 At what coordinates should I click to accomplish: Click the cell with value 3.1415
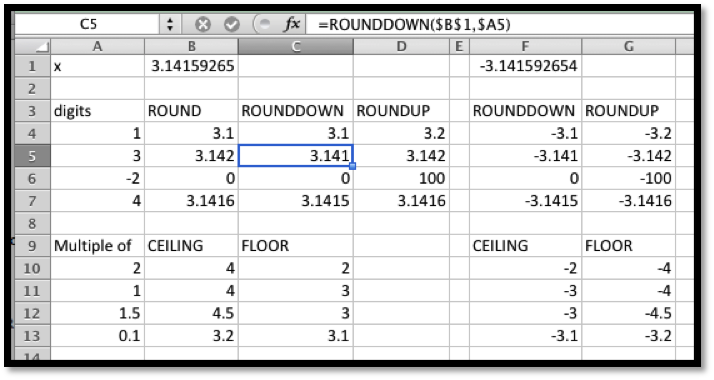point(296,201)
